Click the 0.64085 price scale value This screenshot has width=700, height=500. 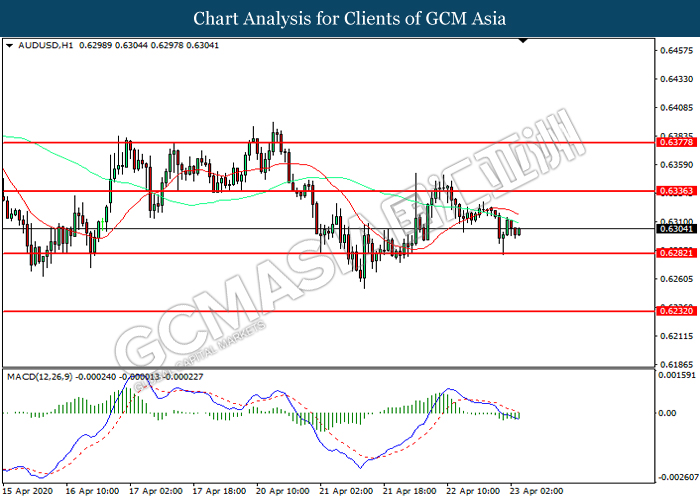pyautogui.click(x=676, y=108)
